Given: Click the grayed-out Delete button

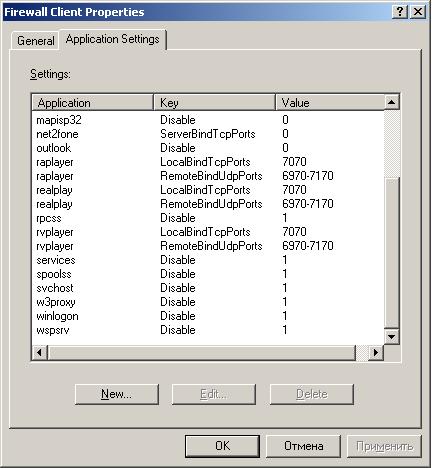Looking at the screenshot, I should click(312, 394).
